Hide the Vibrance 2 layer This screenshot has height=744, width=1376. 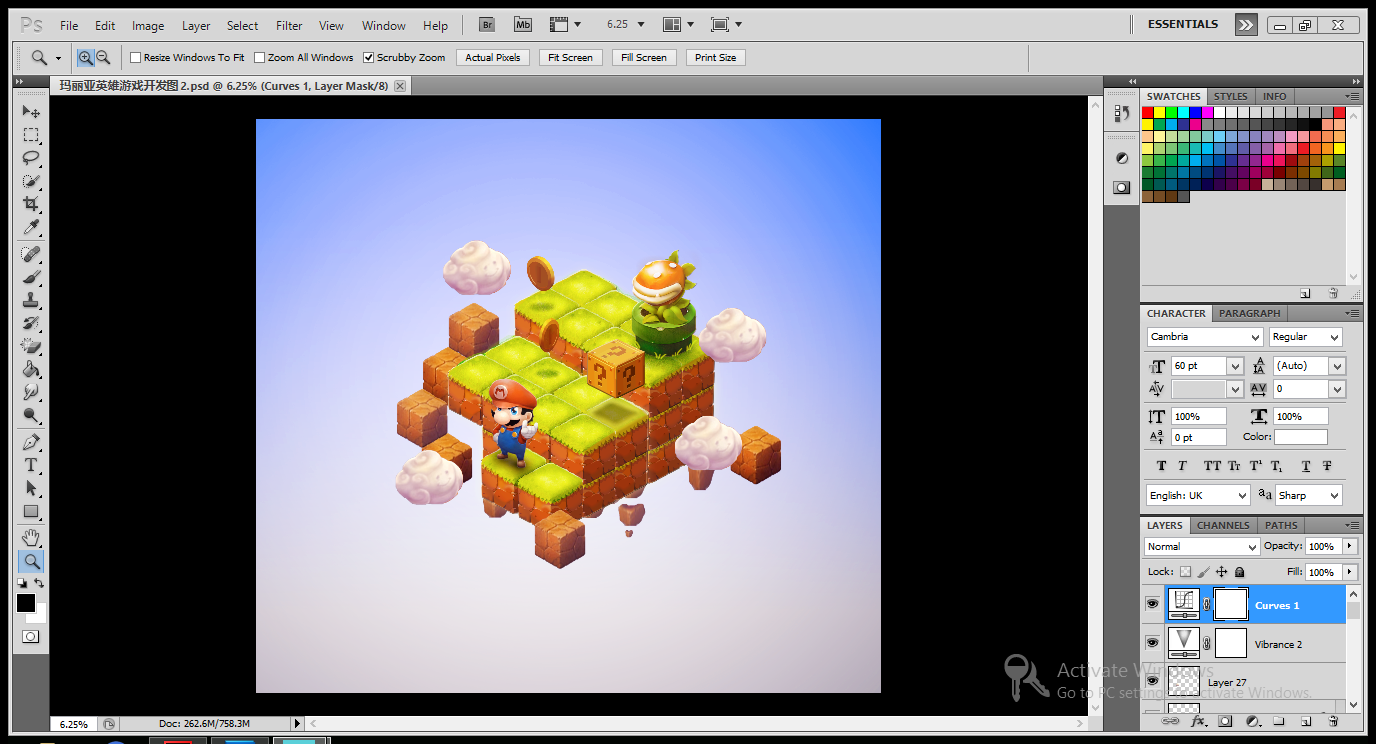tap(1152, 643)
